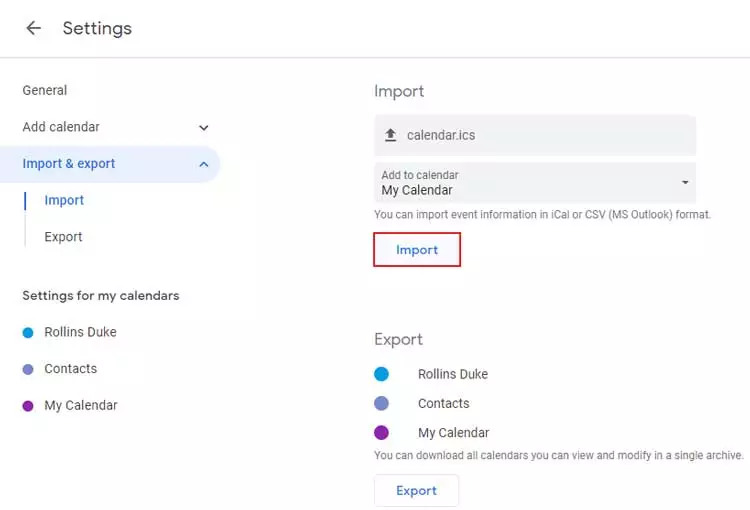Click the Export button
Viewport: 750px width, 510px height.
click(x=416, y=490)
